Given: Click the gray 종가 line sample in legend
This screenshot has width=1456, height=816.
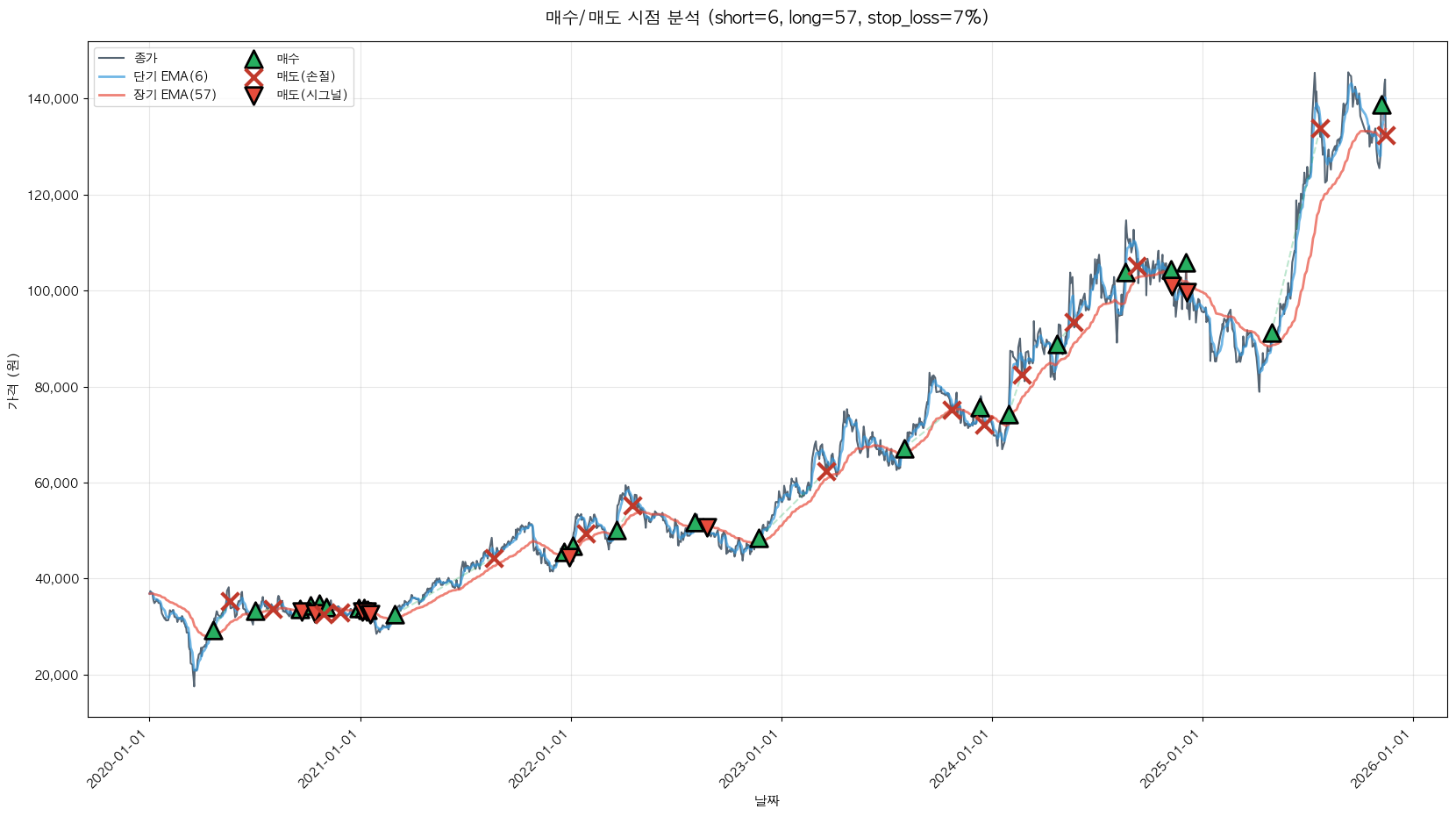Looking at the screenshot, I should pos(111,59).
